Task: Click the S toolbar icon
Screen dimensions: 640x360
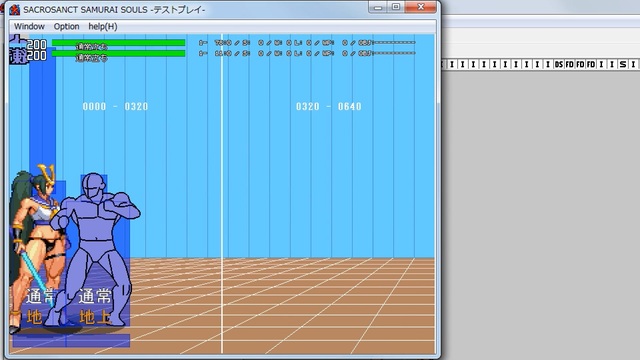Action: pos(622,64)
